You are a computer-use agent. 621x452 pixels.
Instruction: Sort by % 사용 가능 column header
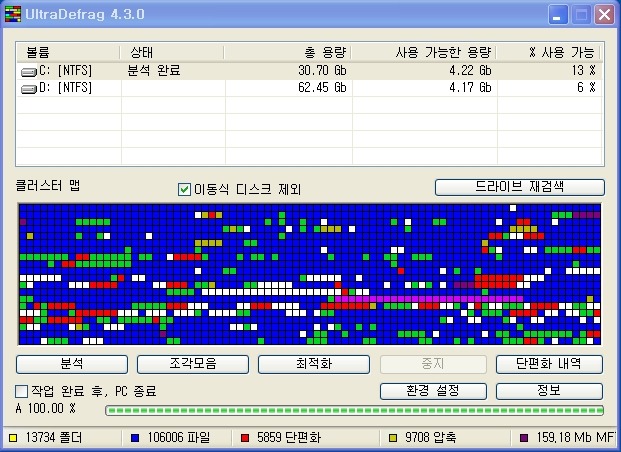point(549,52)
